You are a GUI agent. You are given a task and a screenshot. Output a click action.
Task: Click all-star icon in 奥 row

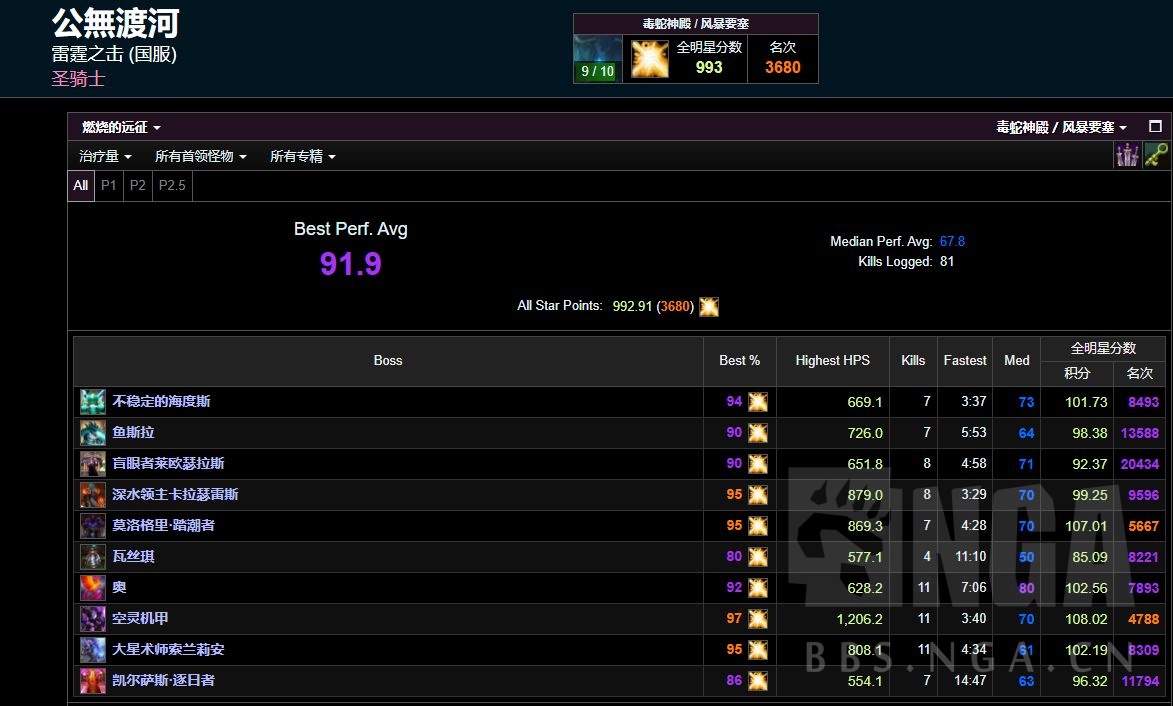758,589
